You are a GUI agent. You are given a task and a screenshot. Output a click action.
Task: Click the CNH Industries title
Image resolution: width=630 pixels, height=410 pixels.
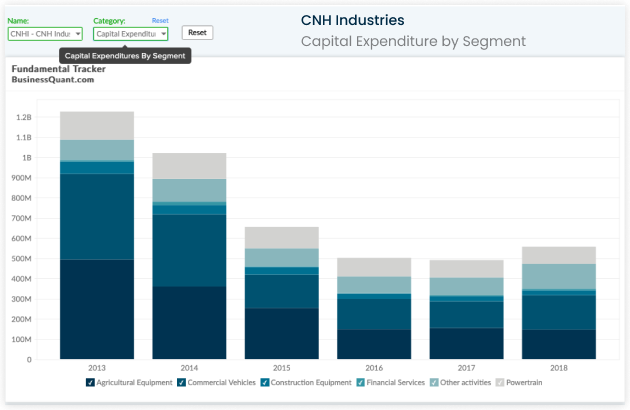(352, 20)
